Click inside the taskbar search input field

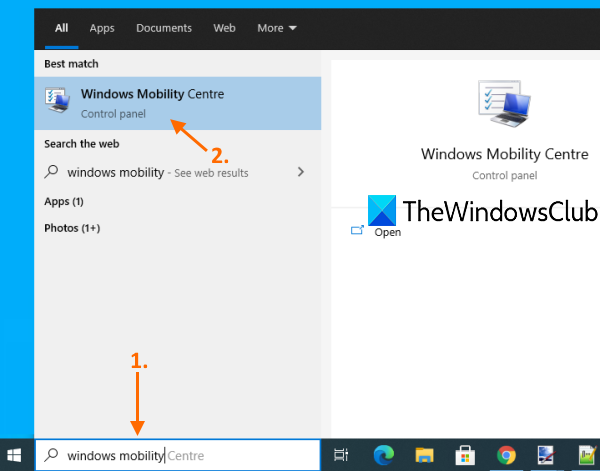178,455
